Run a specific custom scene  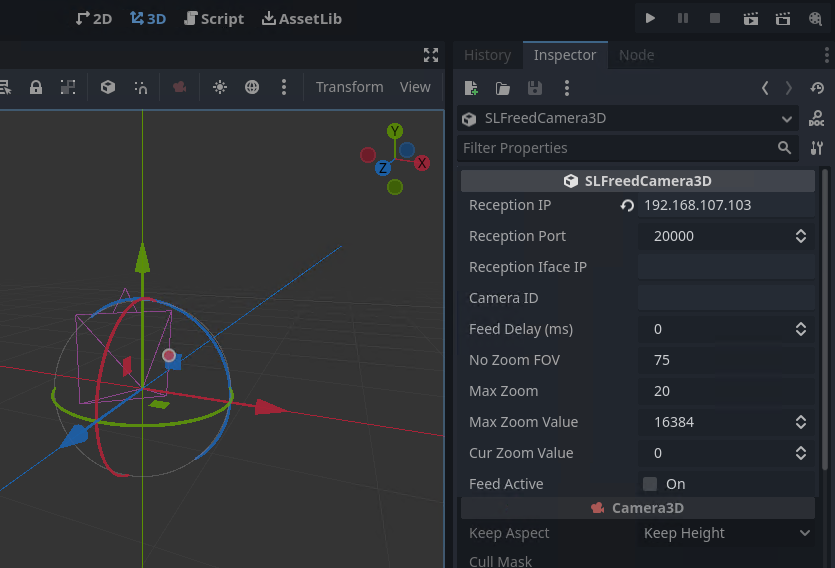783,19
